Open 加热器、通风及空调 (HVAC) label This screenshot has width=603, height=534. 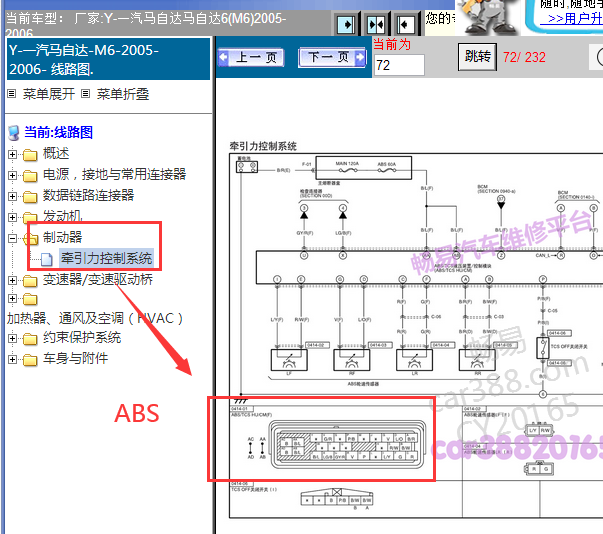(x=95, y=318)
